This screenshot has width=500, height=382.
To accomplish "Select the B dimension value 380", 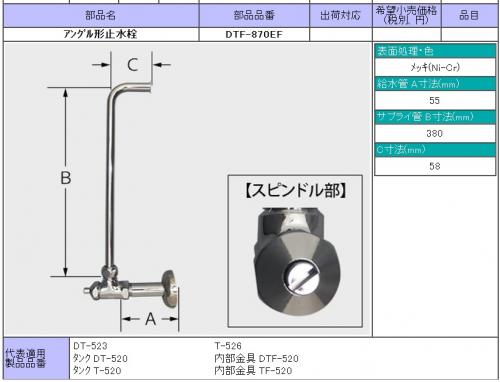I will [x=435, y=133].
